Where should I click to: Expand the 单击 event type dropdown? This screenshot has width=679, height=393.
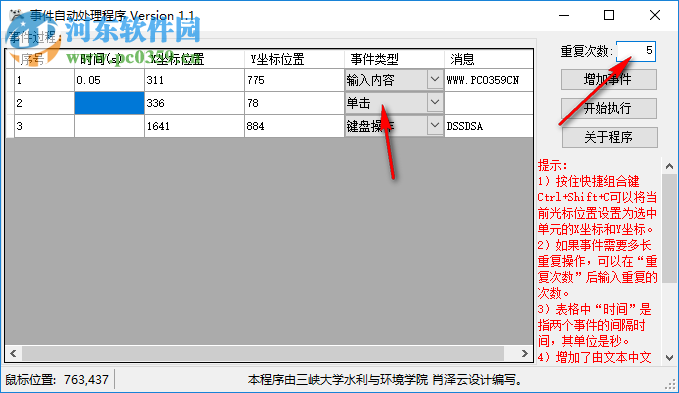coord(434,103)
